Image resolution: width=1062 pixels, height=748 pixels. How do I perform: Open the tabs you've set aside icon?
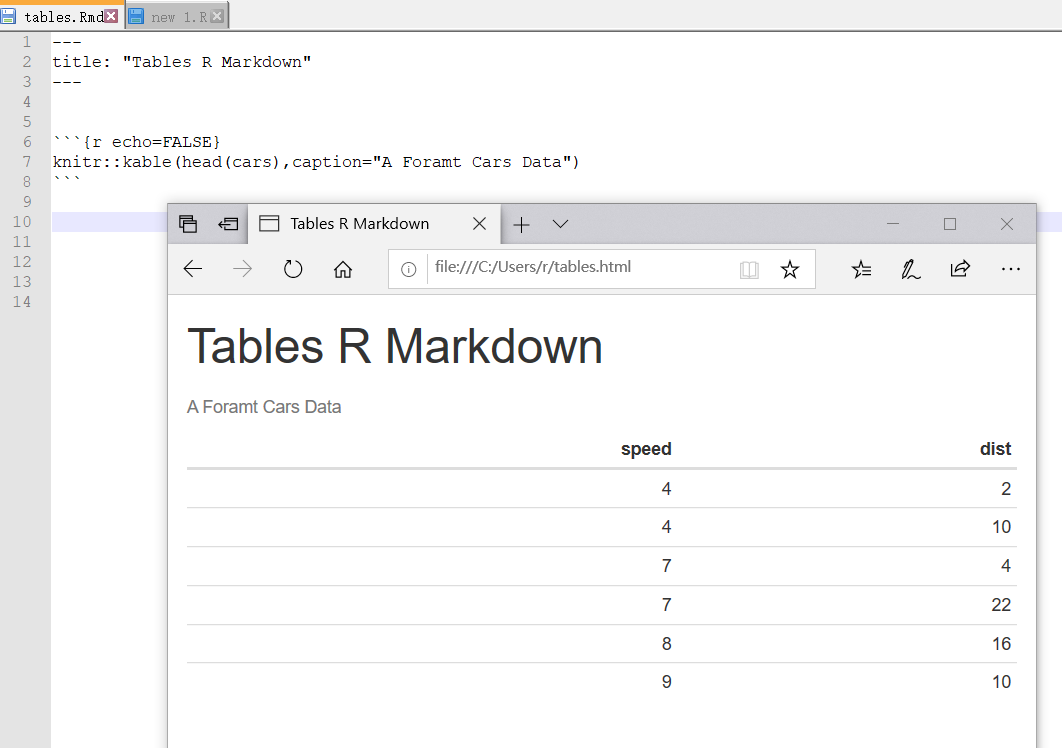[x=188, y=224]
